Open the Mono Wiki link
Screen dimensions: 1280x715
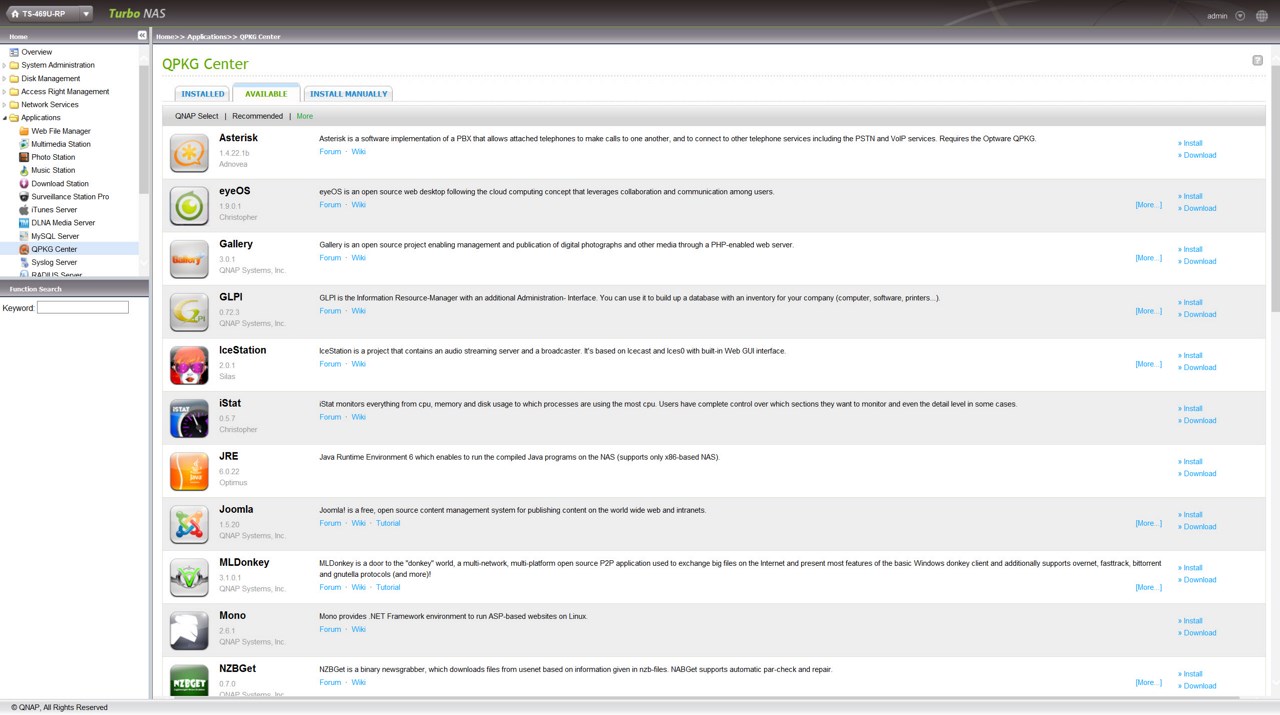coord(358,629)
